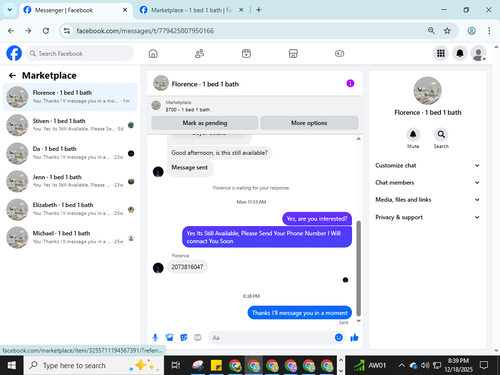Go back with the Marketplace arrow
The height and width of the screenshot is (375, 500).
(x=12, y=76)
